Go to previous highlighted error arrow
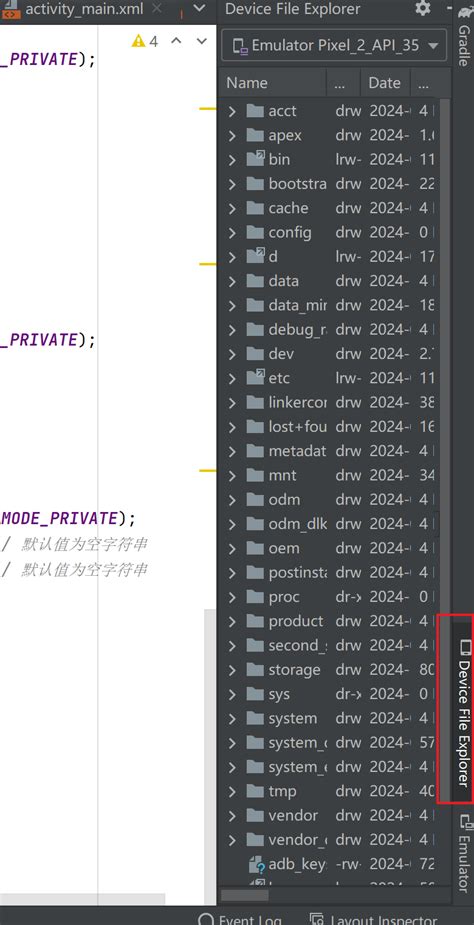The width and height of the screenshot is (474, 925). coord(176,41)
